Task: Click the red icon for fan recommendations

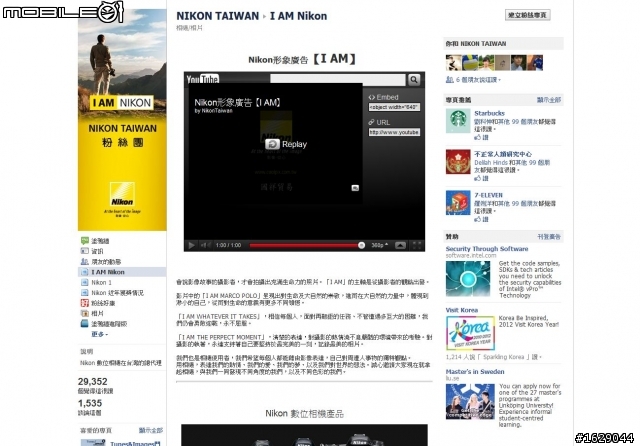Action: [x=84, y=303]
